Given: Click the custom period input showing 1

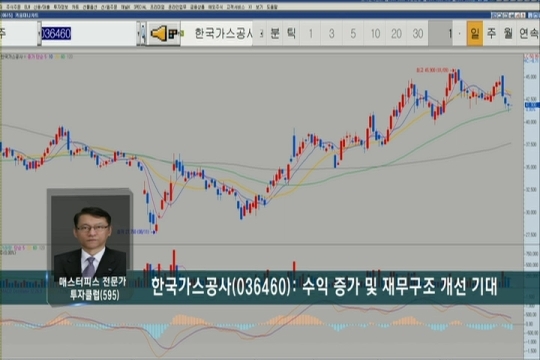Looking at the screenshot, I should pos(441,33).
